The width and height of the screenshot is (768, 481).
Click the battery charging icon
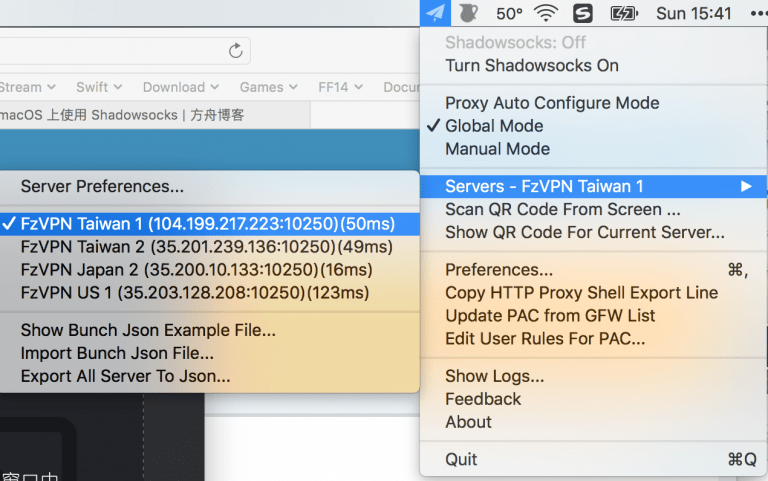(624, 13)
